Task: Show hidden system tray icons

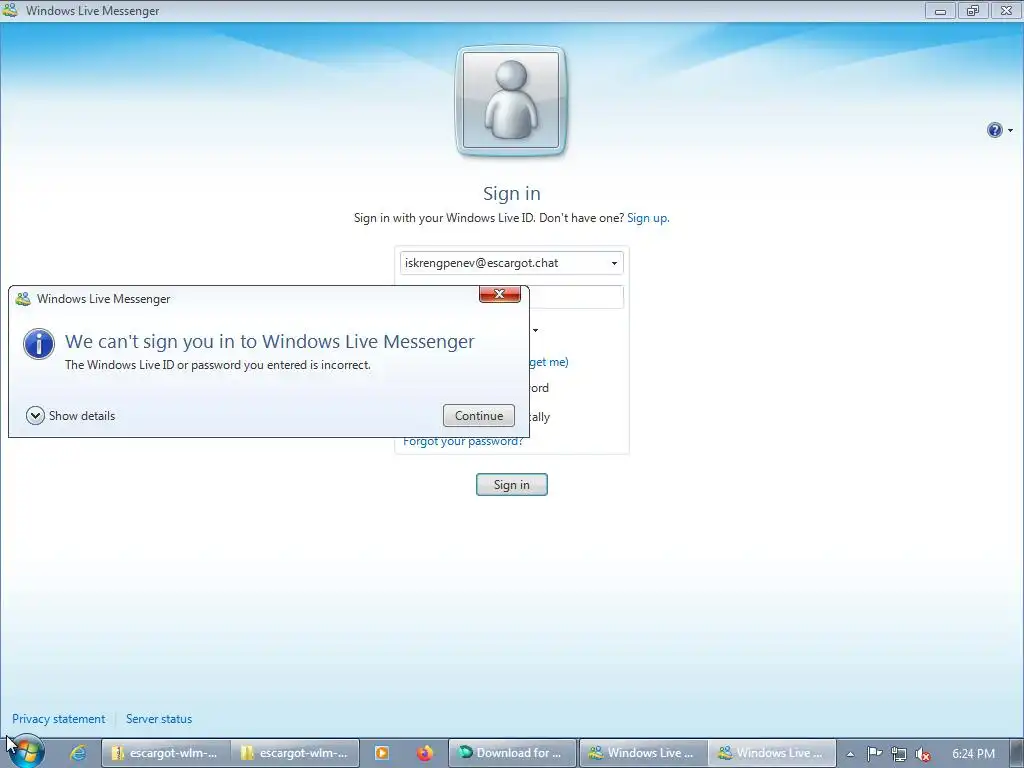Action: click(x=850, y=754)
